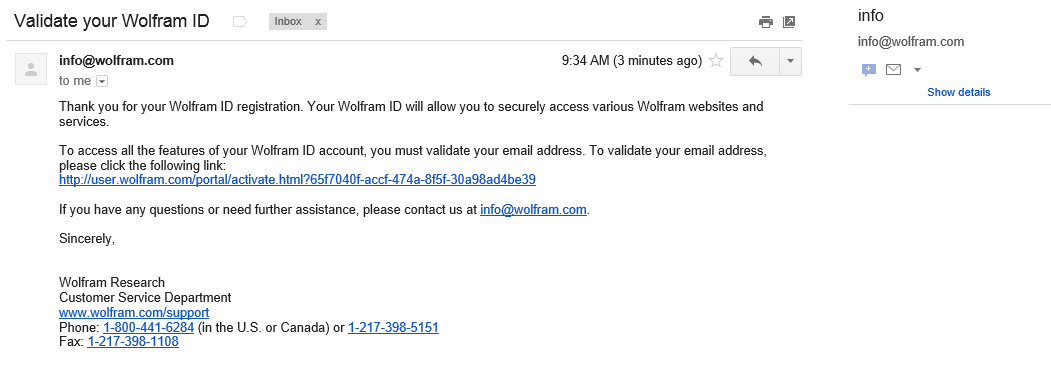1051x373 pixels.
Task: Toggle the importance marker beside the subject
Action: click(239, 22)
